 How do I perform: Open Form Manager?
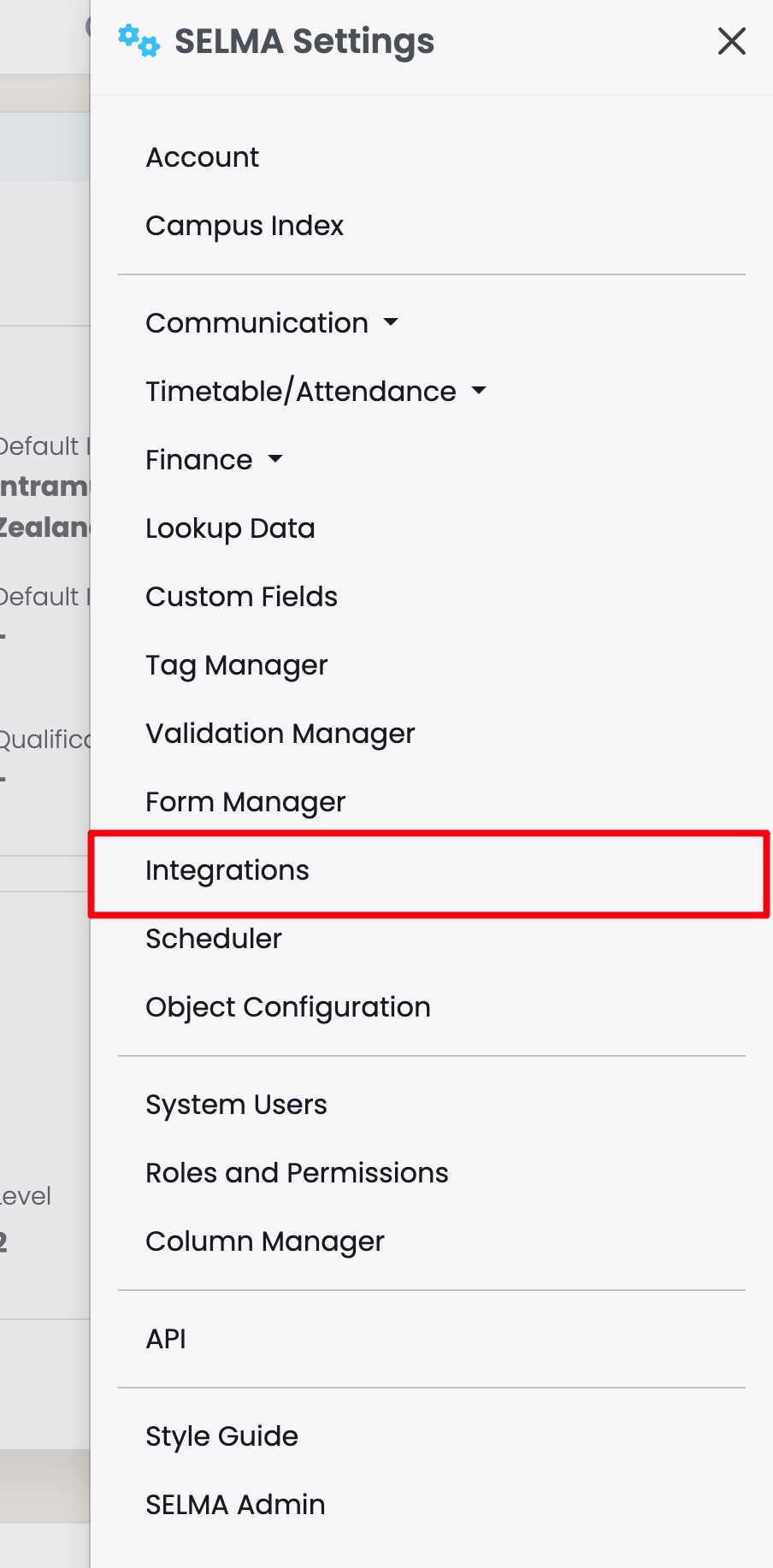245,802
